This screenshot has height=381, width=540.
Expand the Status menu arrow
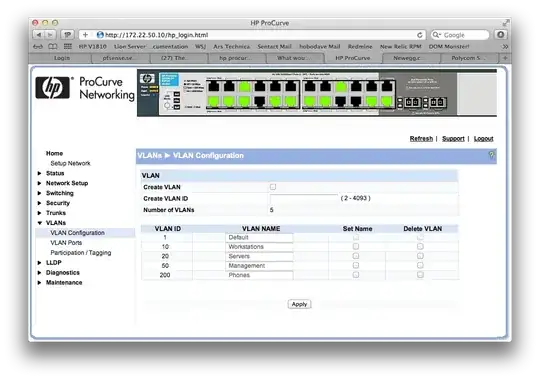tap(39, 173)
